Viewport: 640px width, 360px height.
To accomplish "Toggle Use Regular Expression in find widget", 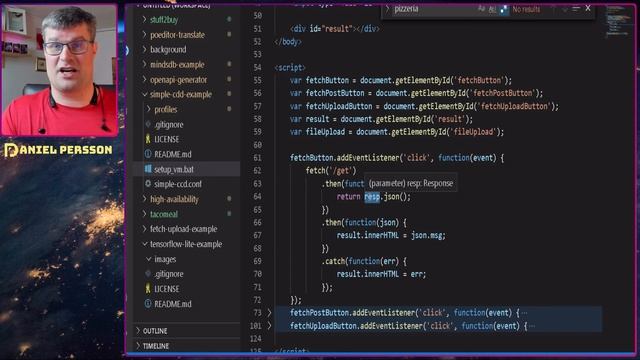I will coord(504,9).
